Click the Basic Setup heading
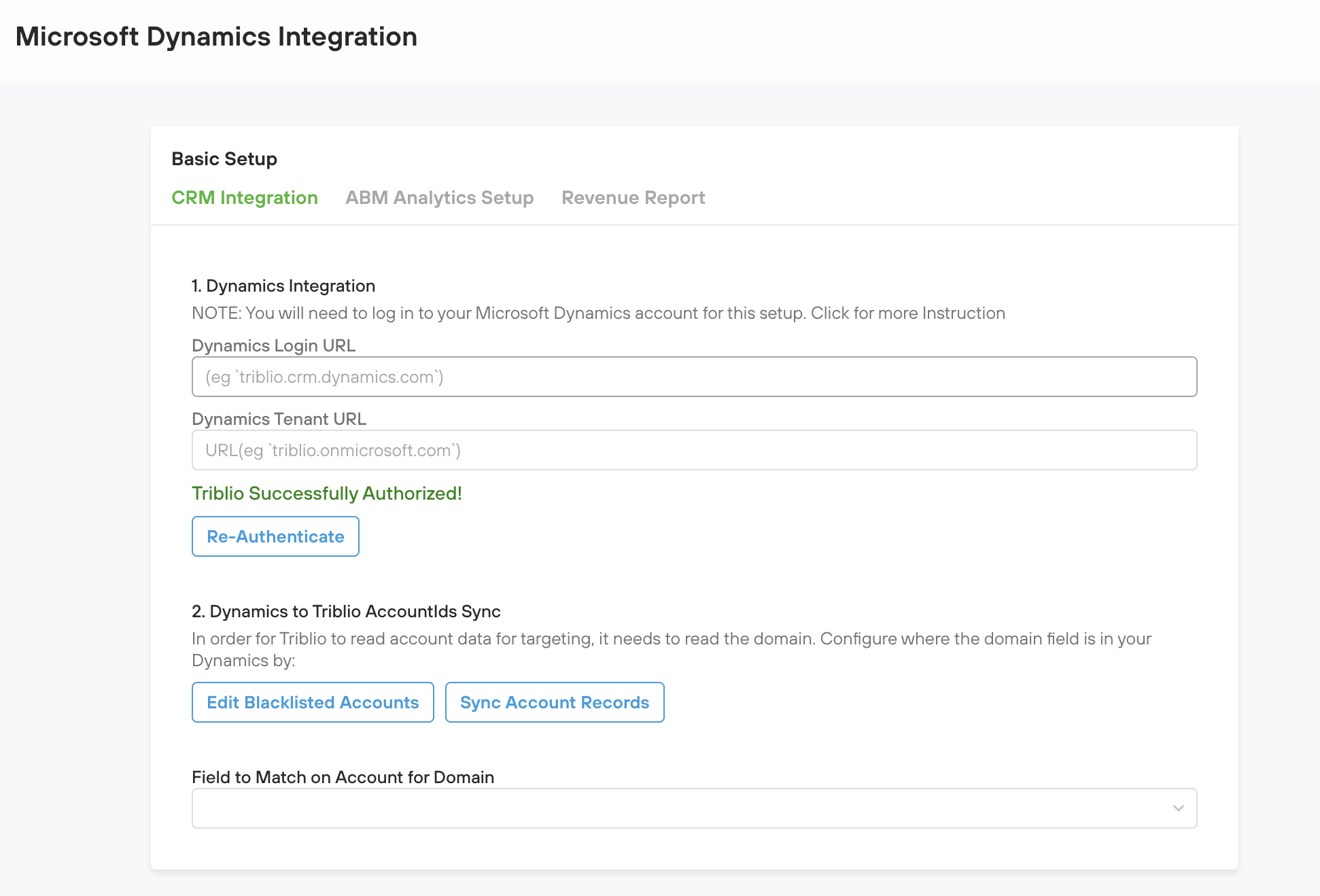The width and height of the screenshot is (1320, 896). click(x=224, y=159)
